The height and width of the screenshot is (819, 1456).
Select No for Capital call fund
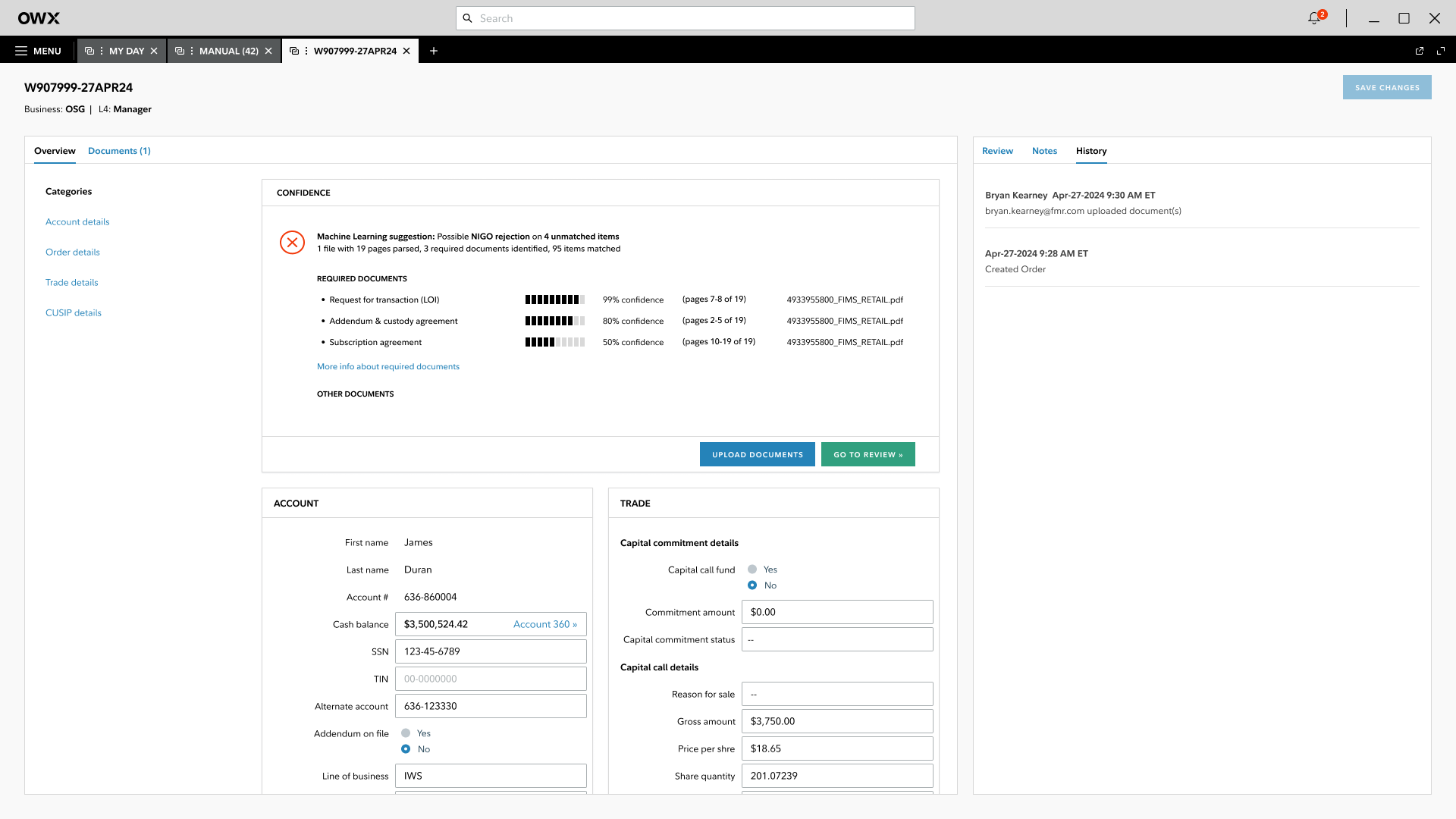tap(752, 585)
